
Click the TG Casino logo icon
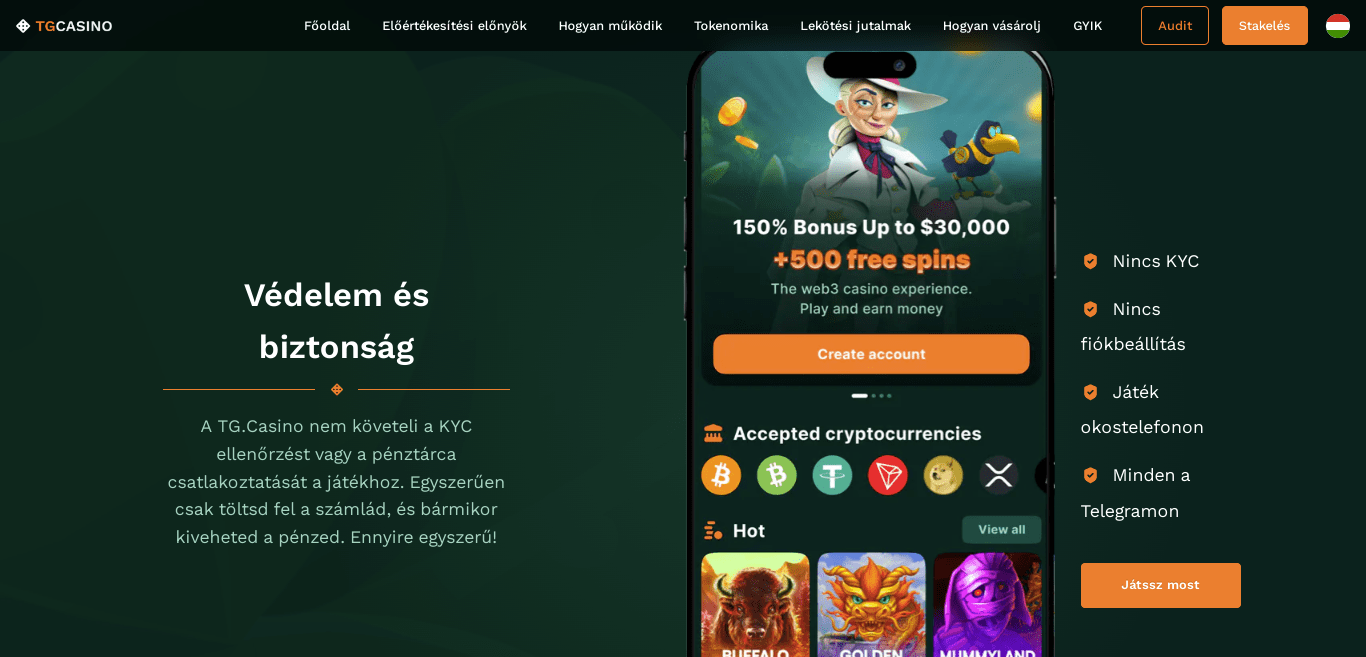click(x=23, y=26)
